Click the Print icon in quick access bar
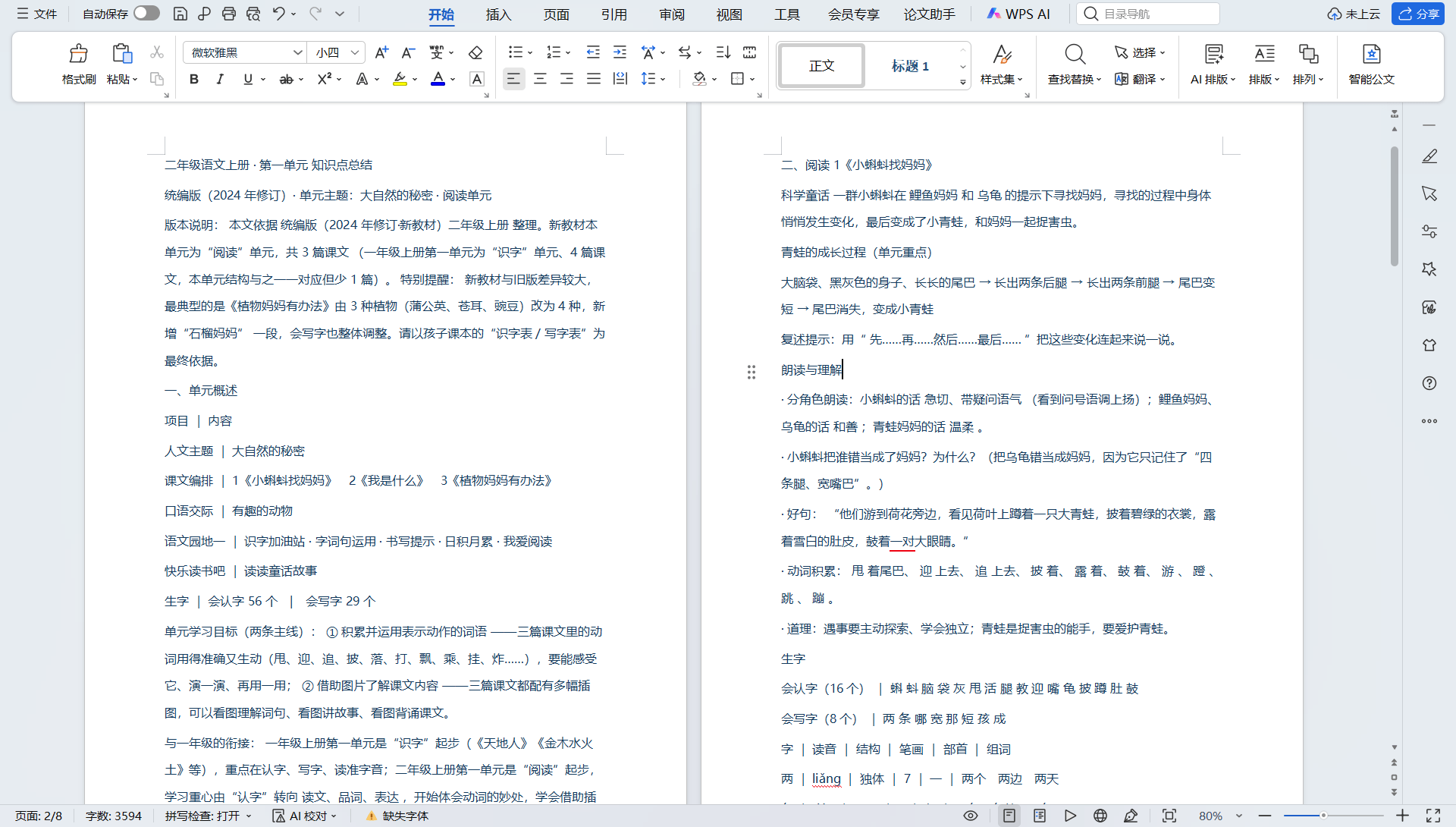Screen dimensions: 1456x827 [229, 14]
